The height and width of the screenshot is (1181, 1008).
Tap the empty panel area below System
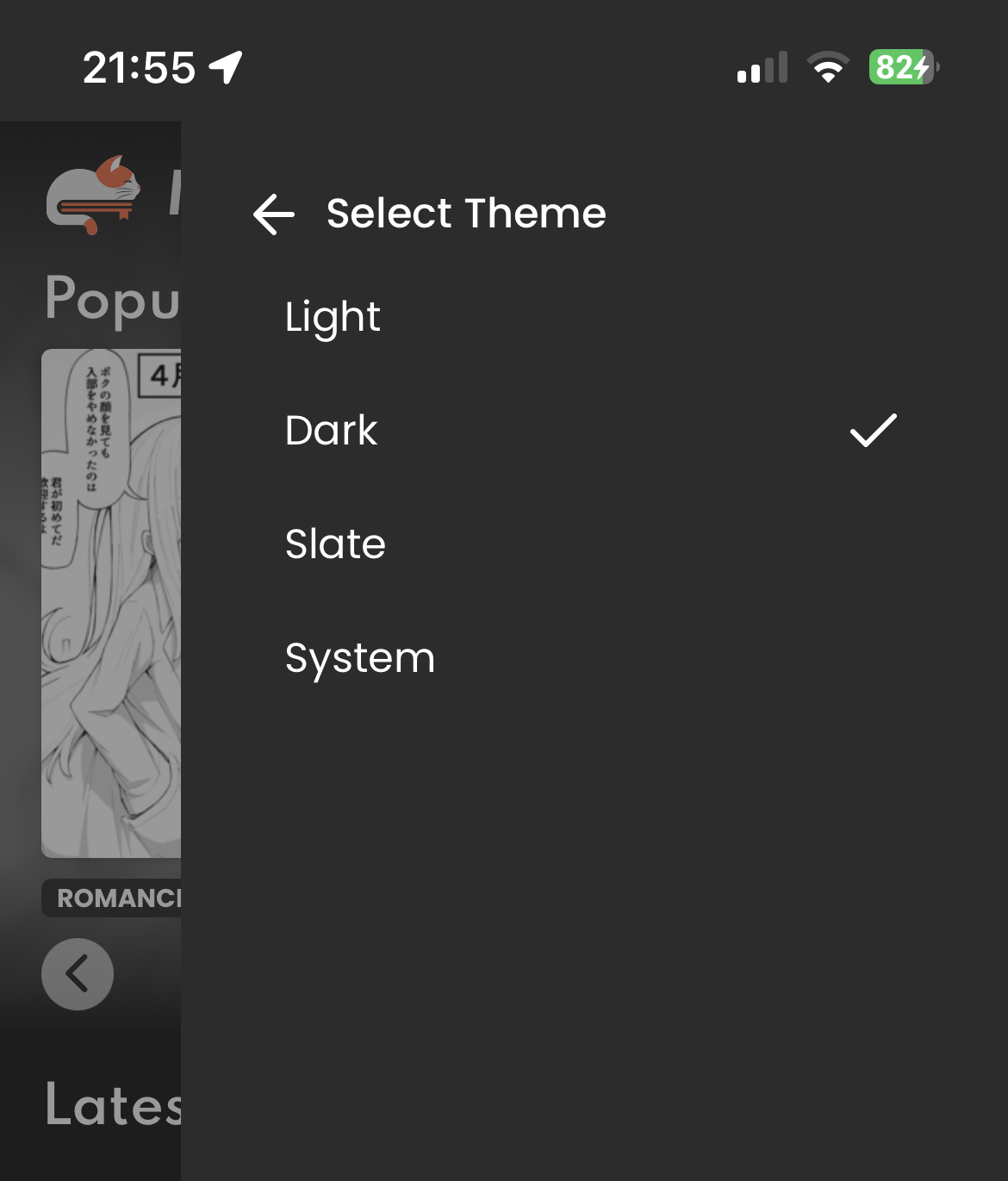pos(594,948)
